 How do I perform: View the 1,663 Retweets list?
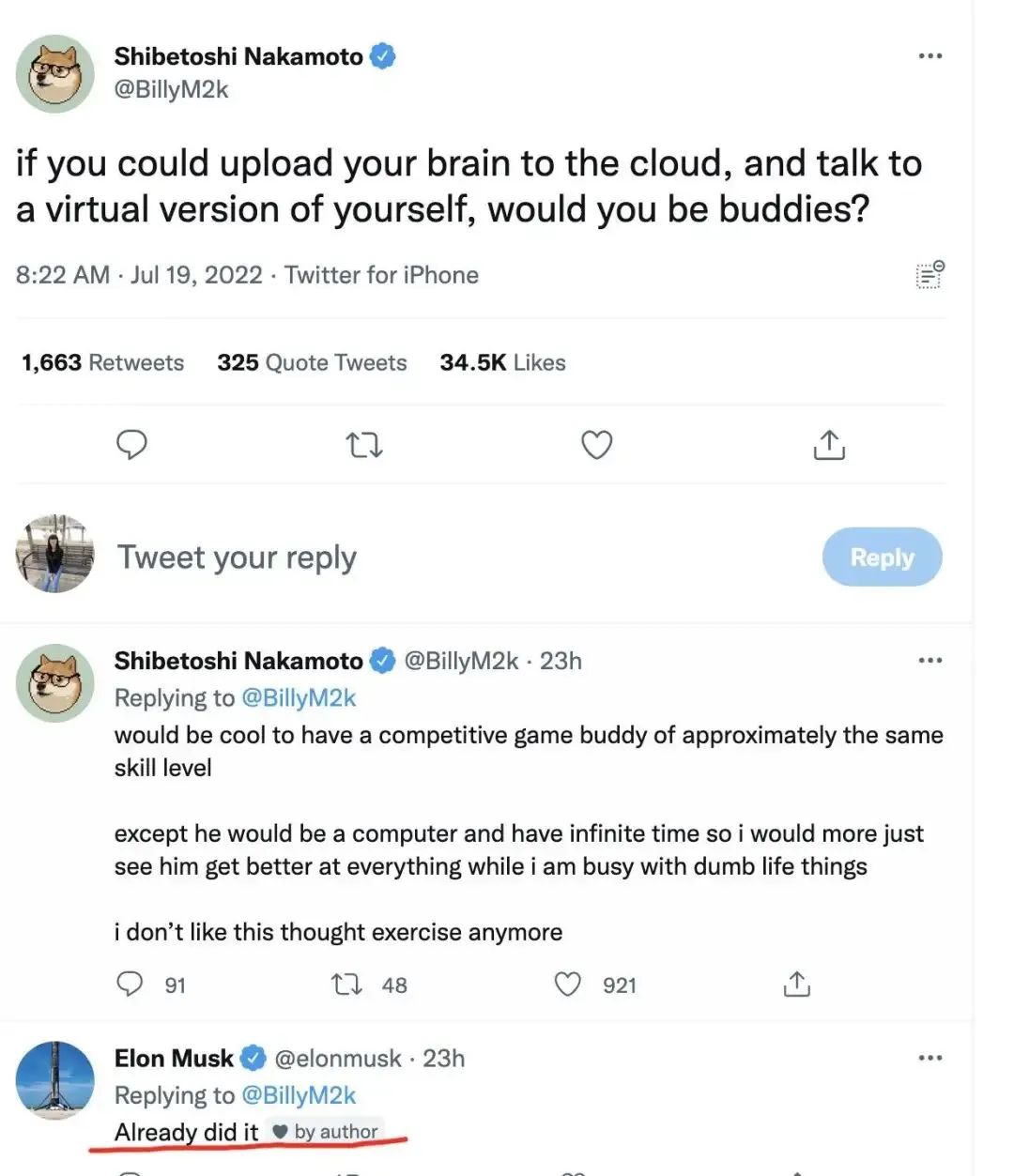click(102, 362)
